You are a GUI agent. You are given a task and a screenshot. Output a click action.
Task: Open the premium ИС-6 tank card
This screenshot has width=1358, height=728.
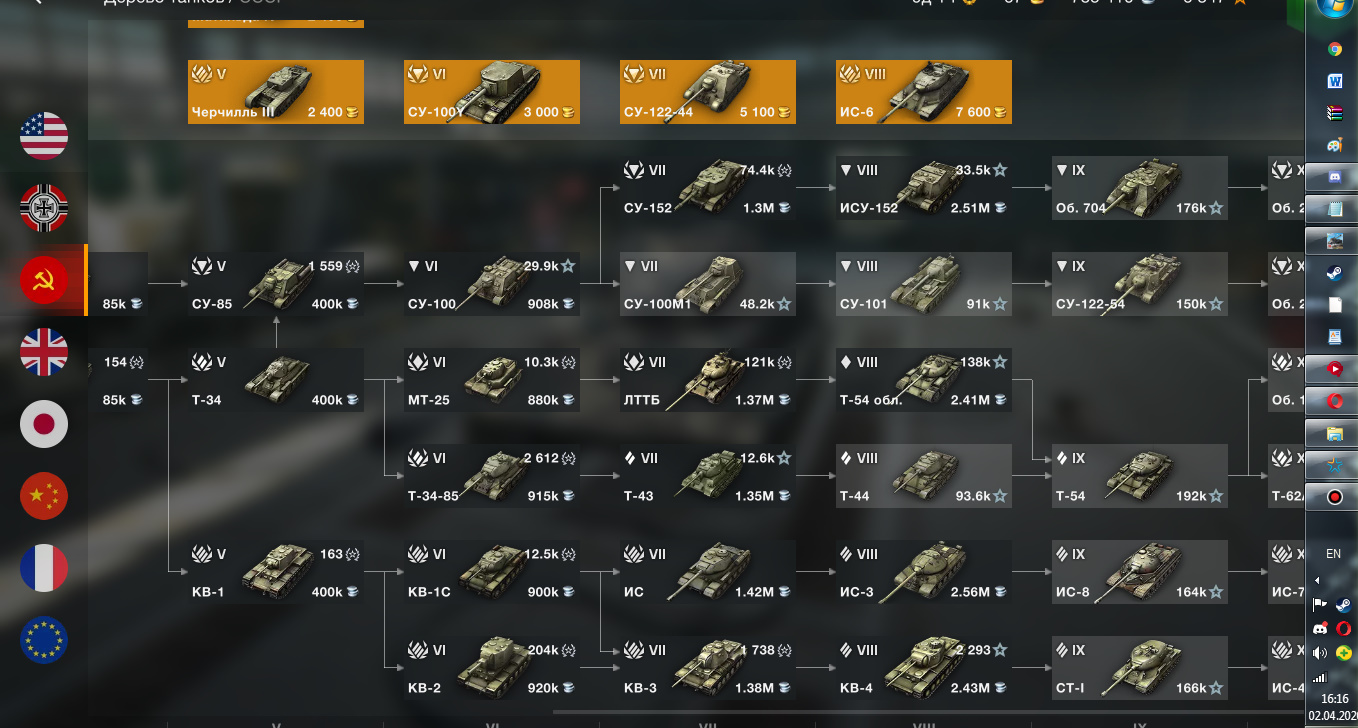point(924,92)
